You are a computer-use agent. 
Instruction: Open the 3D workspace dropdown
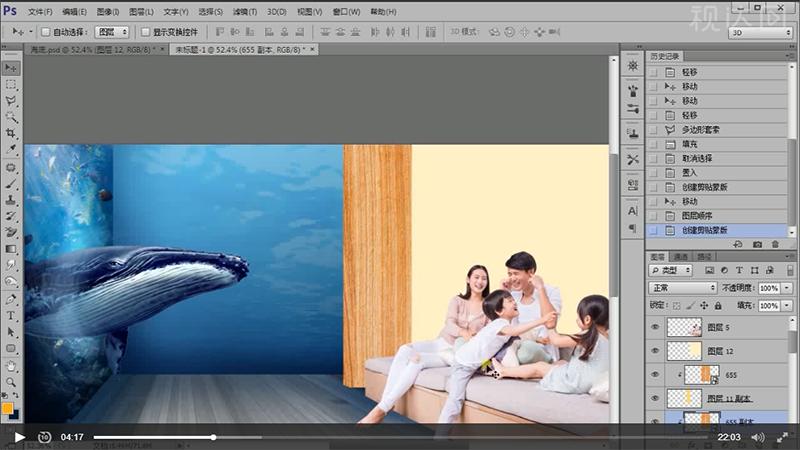tap(760, 32)
